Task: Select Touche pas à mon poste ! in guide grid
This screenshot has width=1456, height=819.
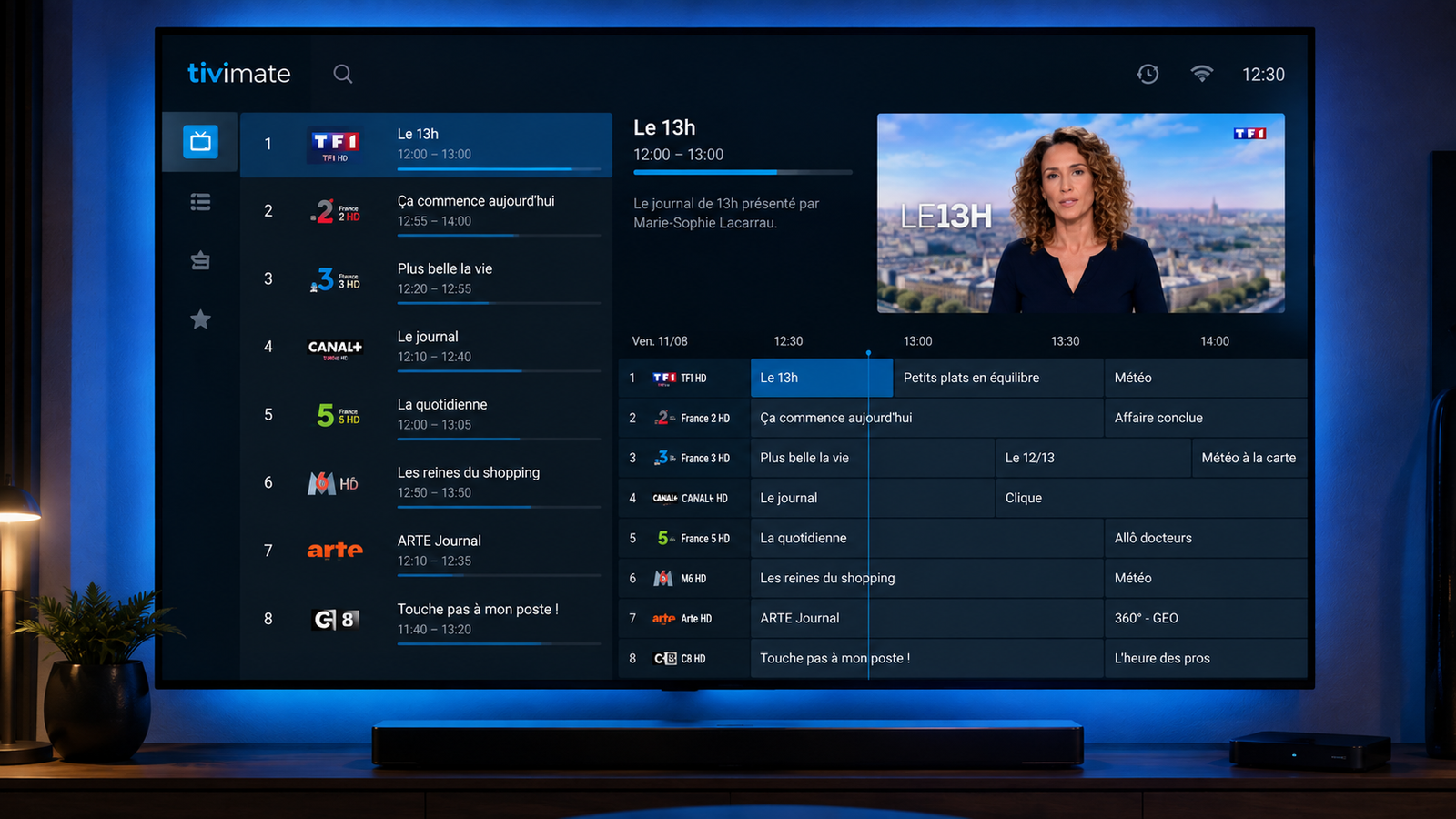Action: point(927,658)
